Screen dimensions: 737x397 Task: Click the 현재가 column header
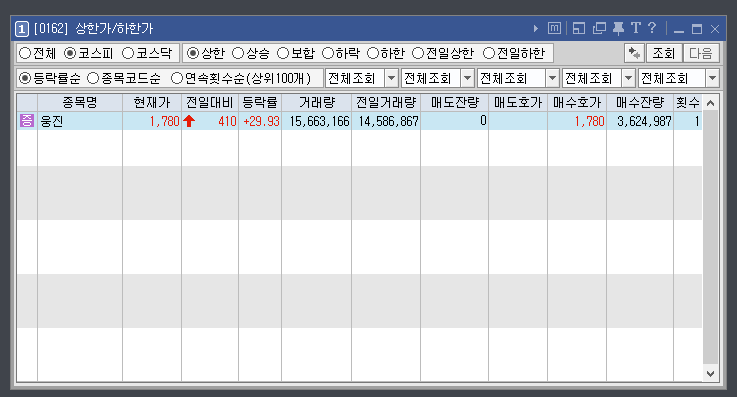point(152,102)
